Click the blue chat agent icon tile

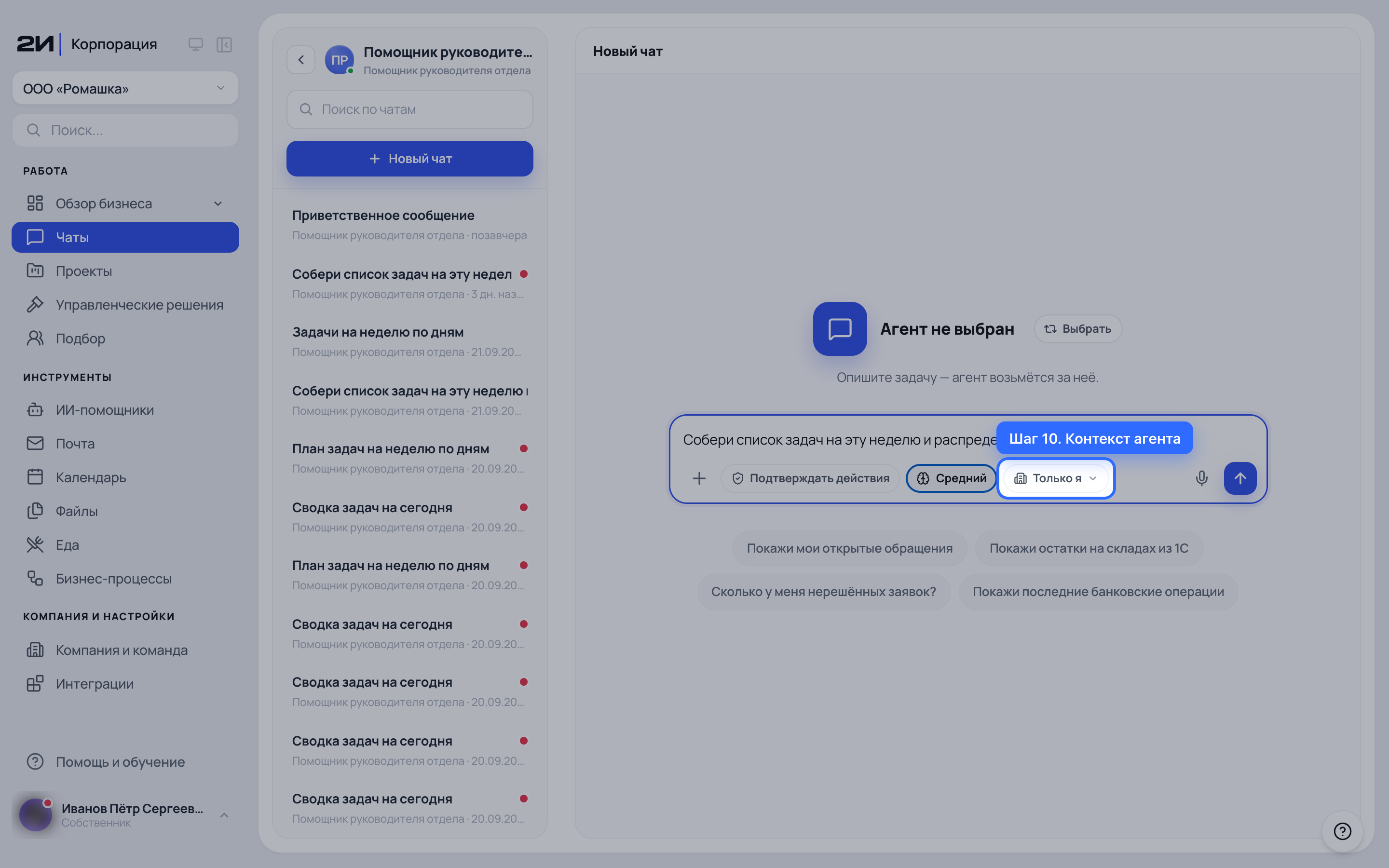pos(840,329)
